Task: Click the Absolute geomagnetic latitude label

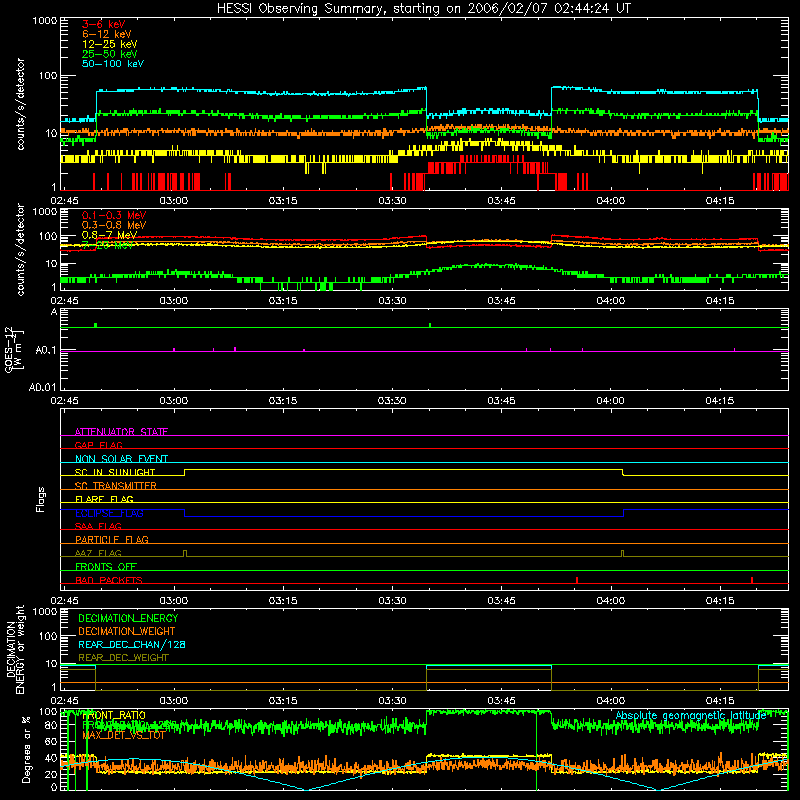Action: (x=691, y=715)
